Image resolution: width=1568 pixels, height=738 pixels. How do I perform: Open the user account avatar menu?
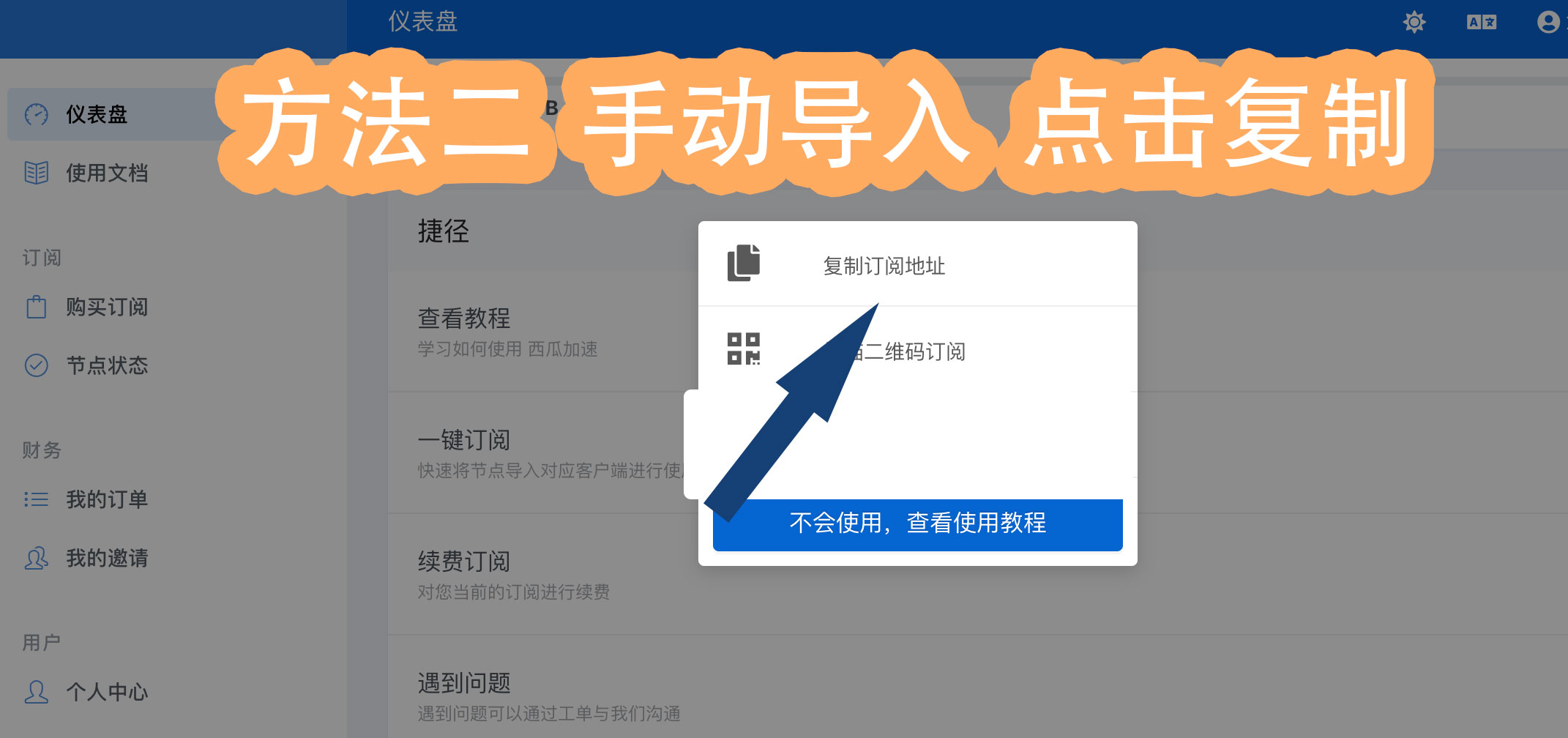(1549, 22)
